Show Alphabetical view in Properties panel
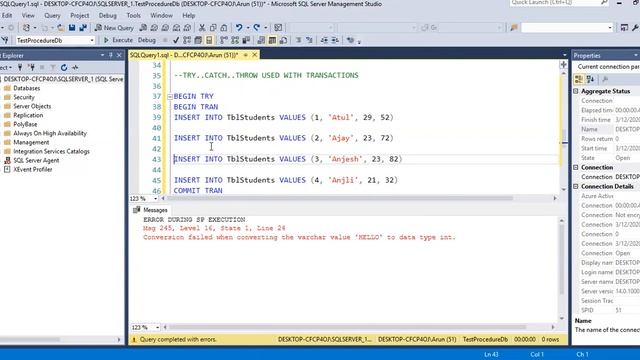The width and height of the screenshot is (640, 360). pos(590,79)
